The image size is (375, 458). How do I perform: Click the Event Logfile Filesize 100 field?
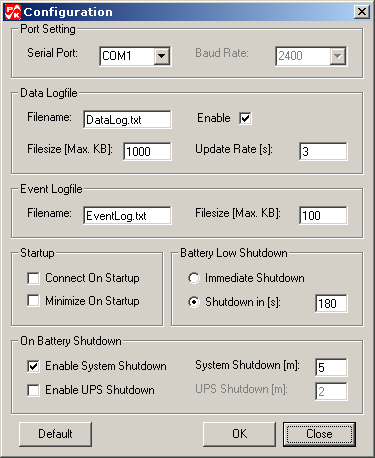(x=323, y=215)
